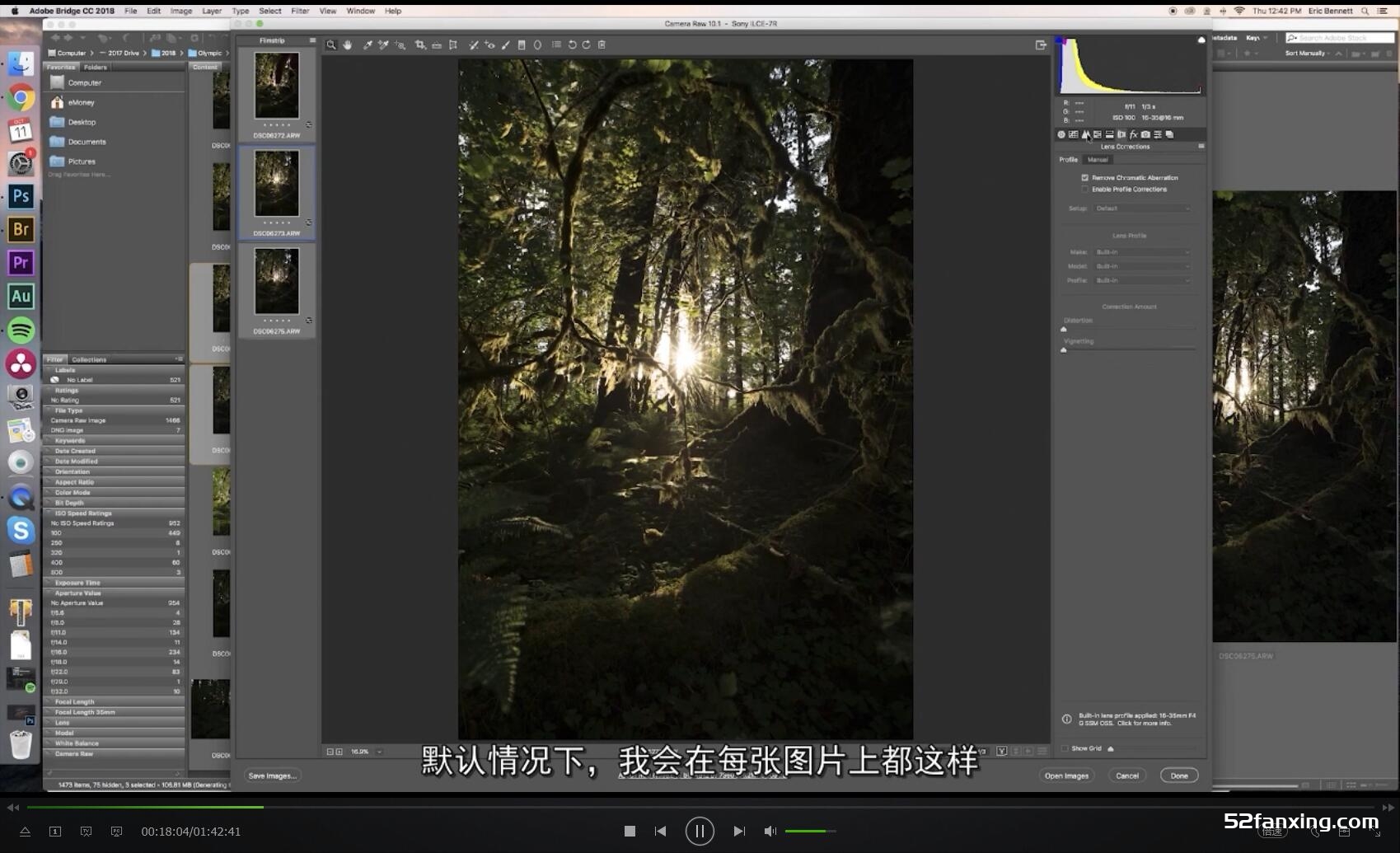Toggle the highlight clipping warning in histogram
This screenshot has height=853, width=1400.
coord(1201,40)
